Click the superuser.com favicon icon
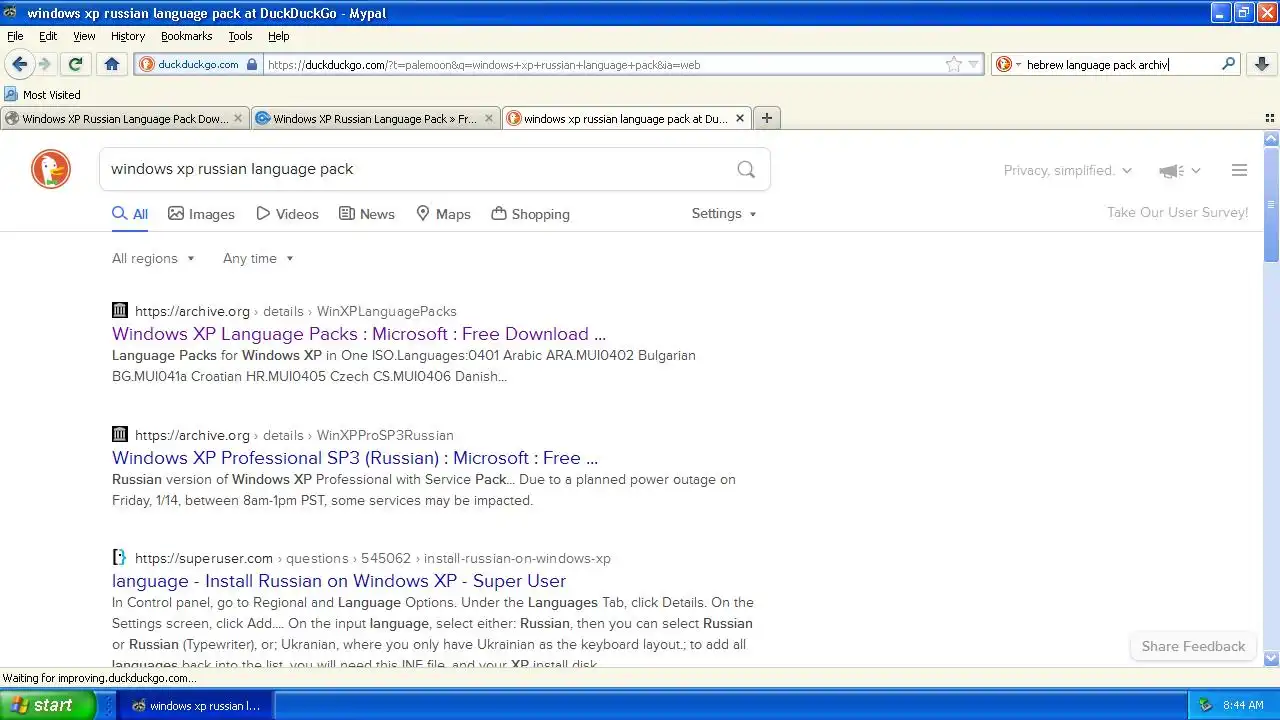This screenshot has width=1280, height=720. point(120,558)
